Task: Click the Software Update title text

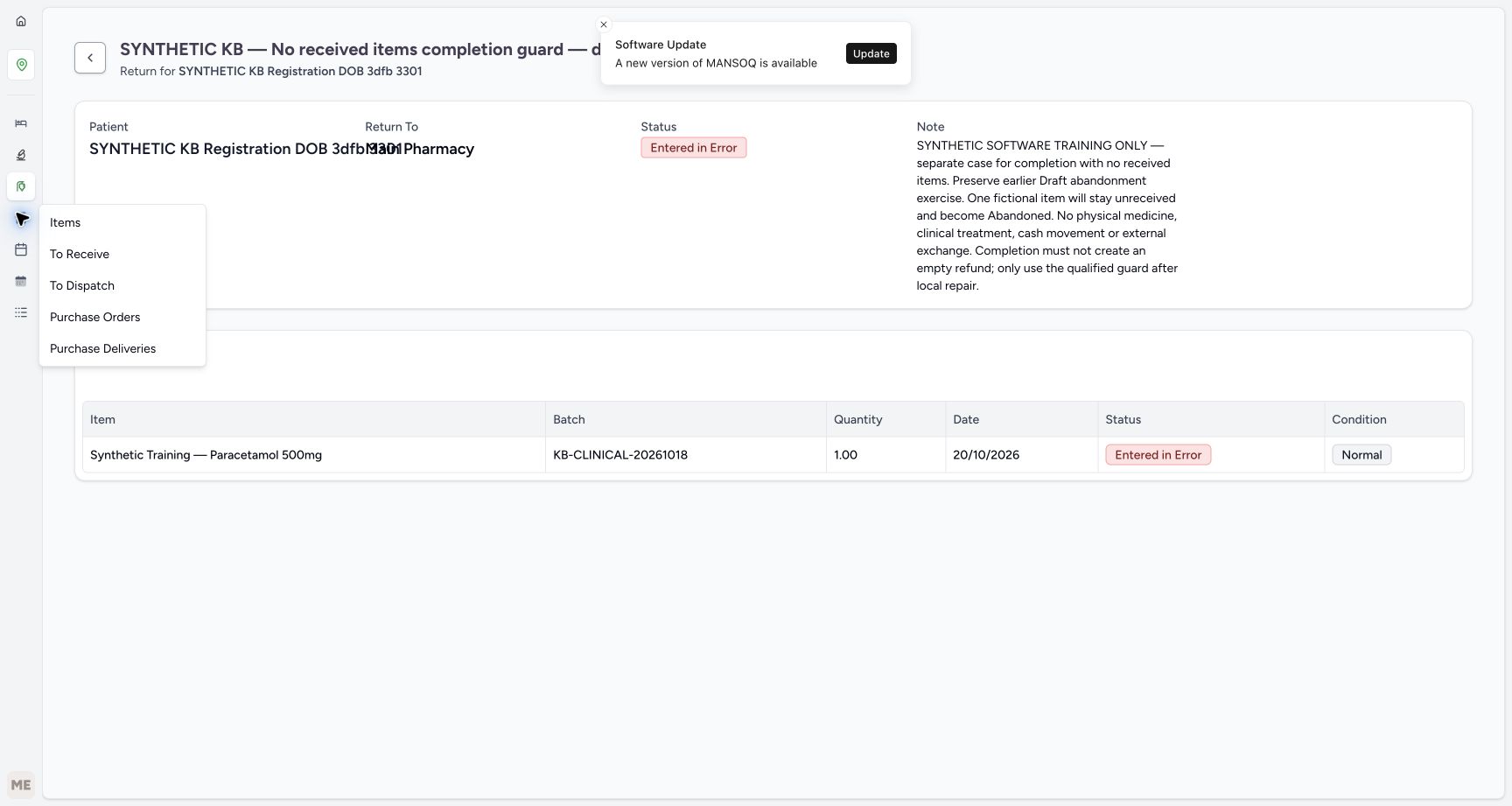Action: pos(661,45)
